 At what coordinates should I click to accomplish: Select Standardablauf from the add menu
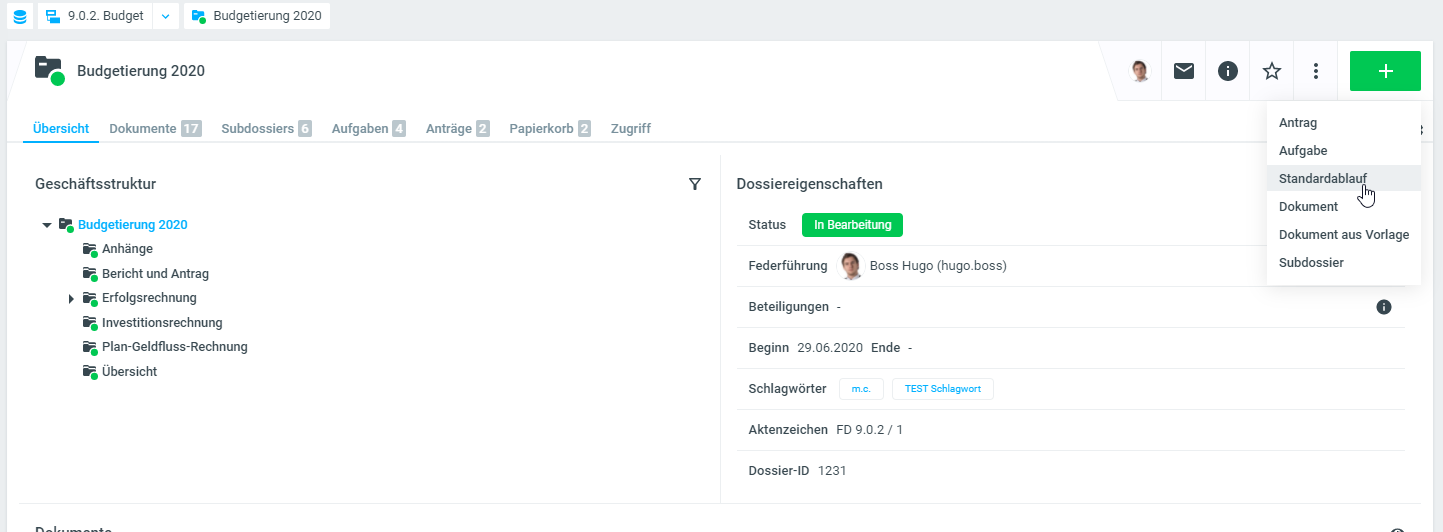[1322, 178]
